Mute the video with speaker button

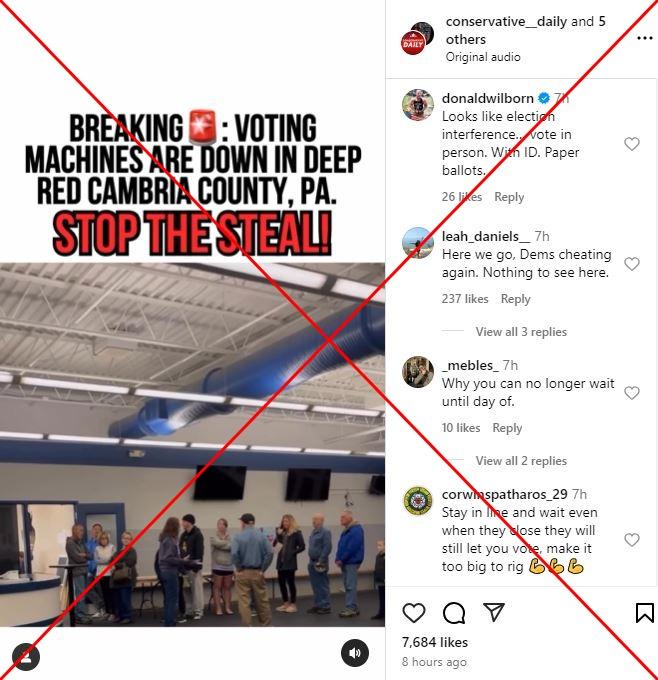(x=354, y=653)
